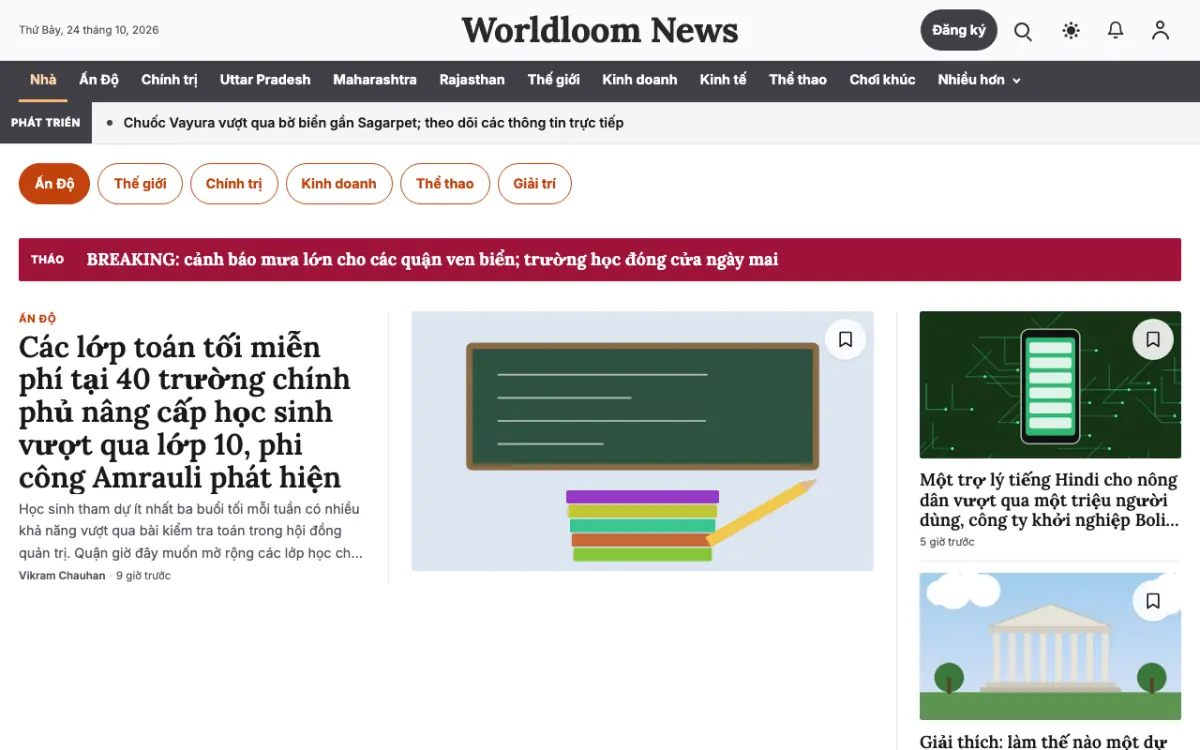Screen dimensions: 1200x750
Task: Click author name Vikram Chauhan
Action: [x=62, y=576]
